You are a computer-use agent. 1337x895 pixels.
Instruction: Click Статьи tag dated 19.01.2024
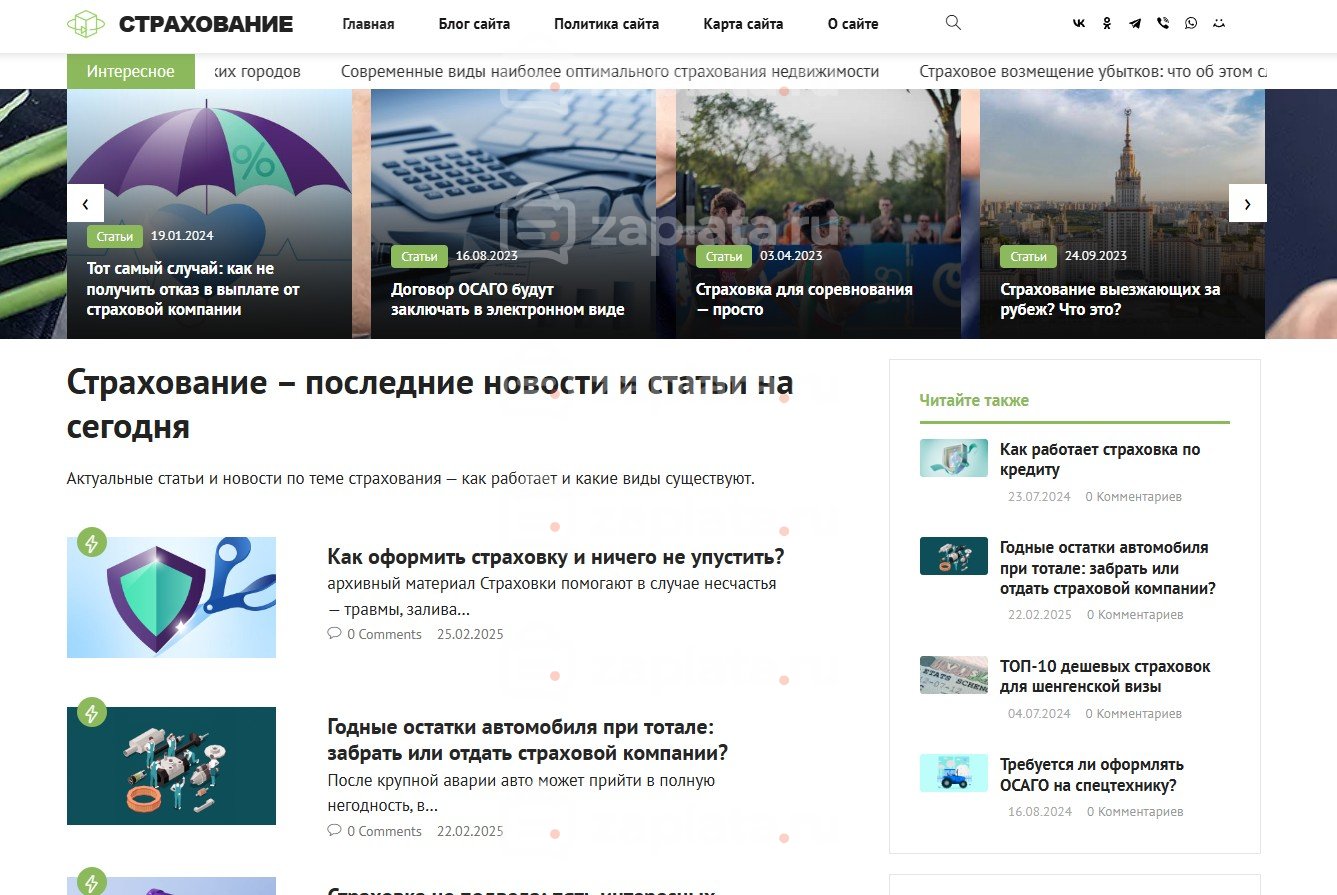pyautogui.click(x=116, y=237)
